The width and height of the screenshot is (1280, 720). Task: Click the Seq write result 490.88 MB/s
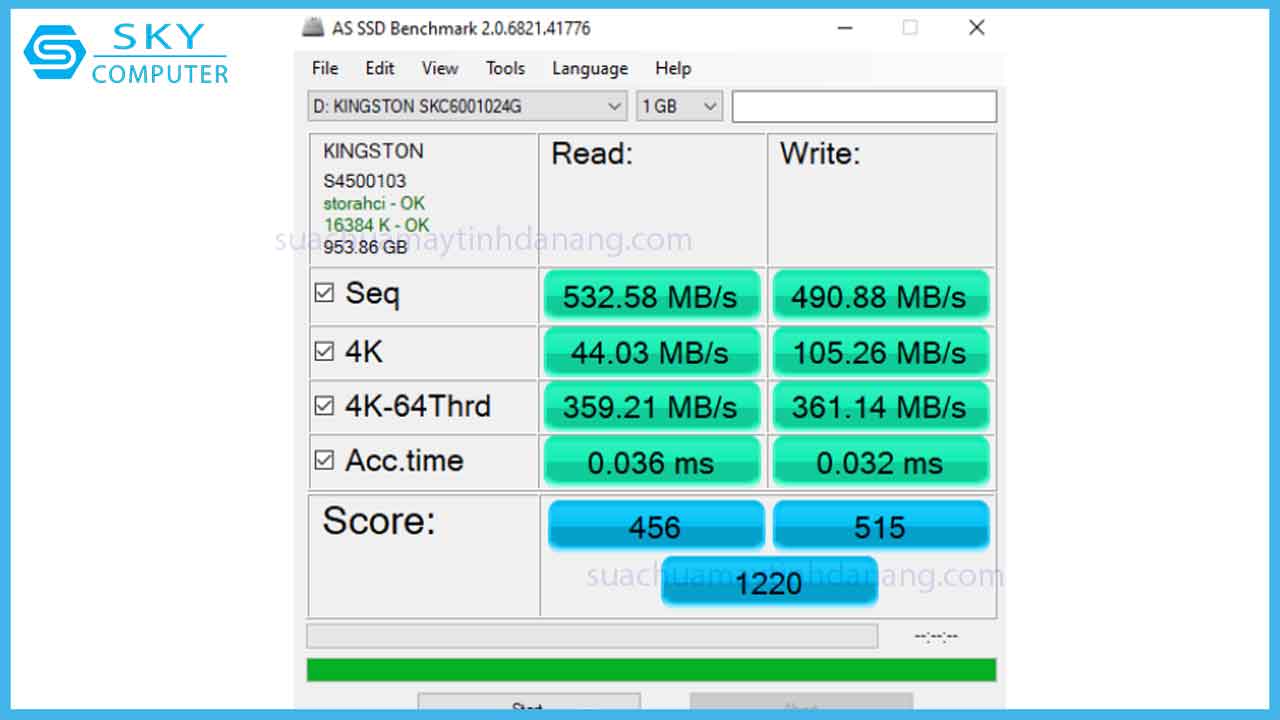879,296
